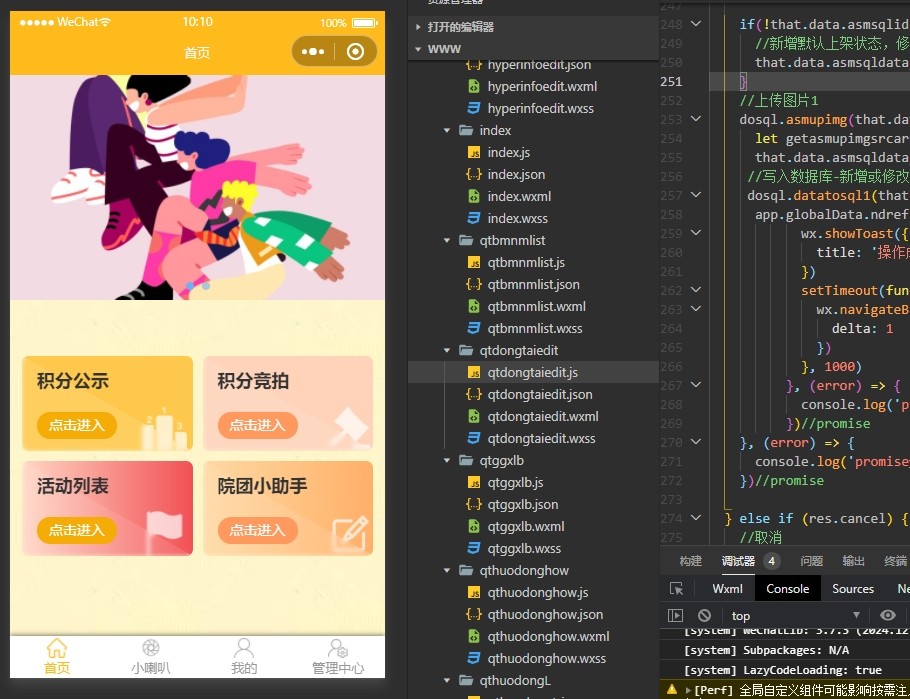
Task: Fold code block at line 274
Action: (696, 518)
